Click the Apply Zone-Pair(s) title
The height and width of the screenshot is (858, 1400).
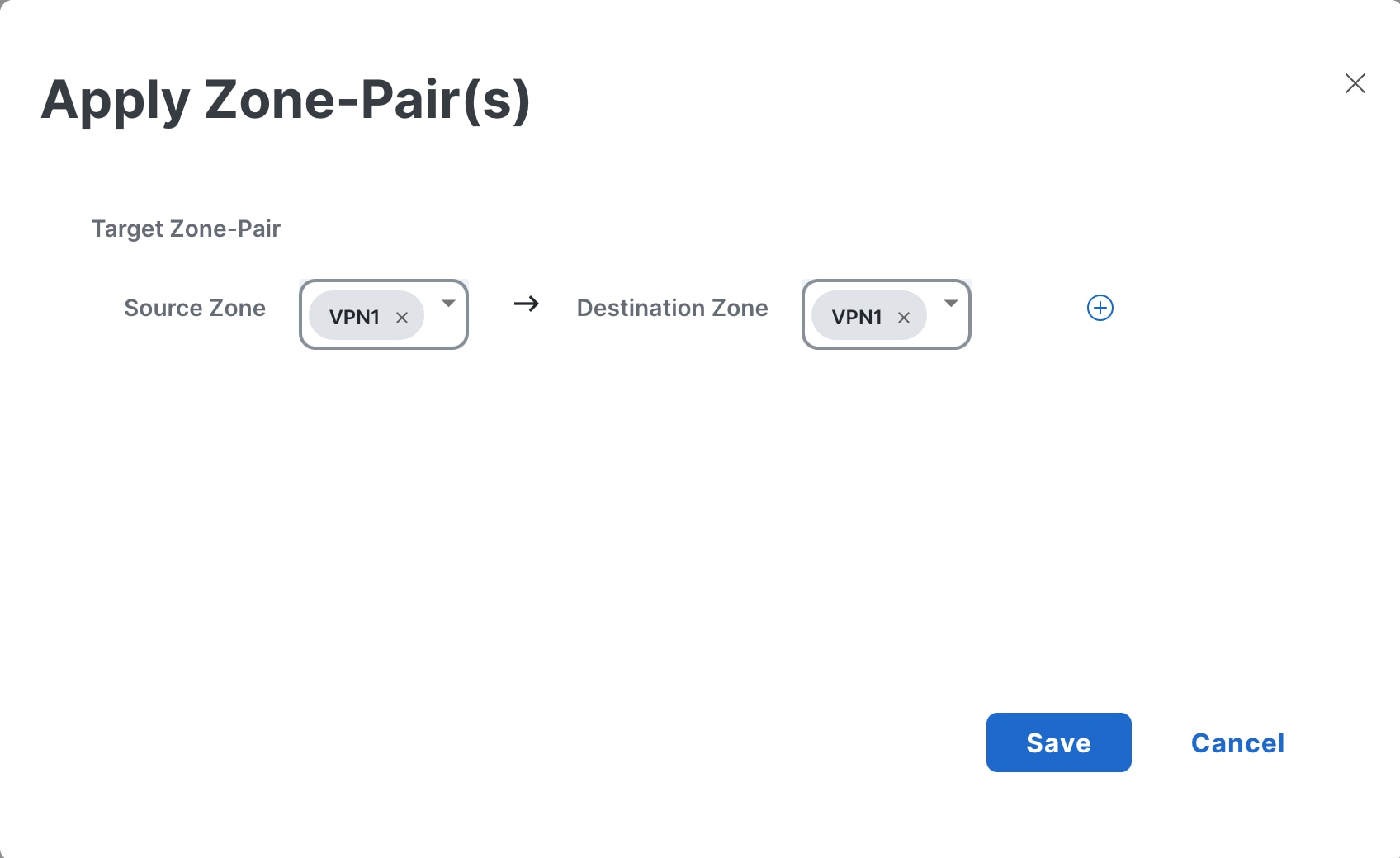pos(286,100)
